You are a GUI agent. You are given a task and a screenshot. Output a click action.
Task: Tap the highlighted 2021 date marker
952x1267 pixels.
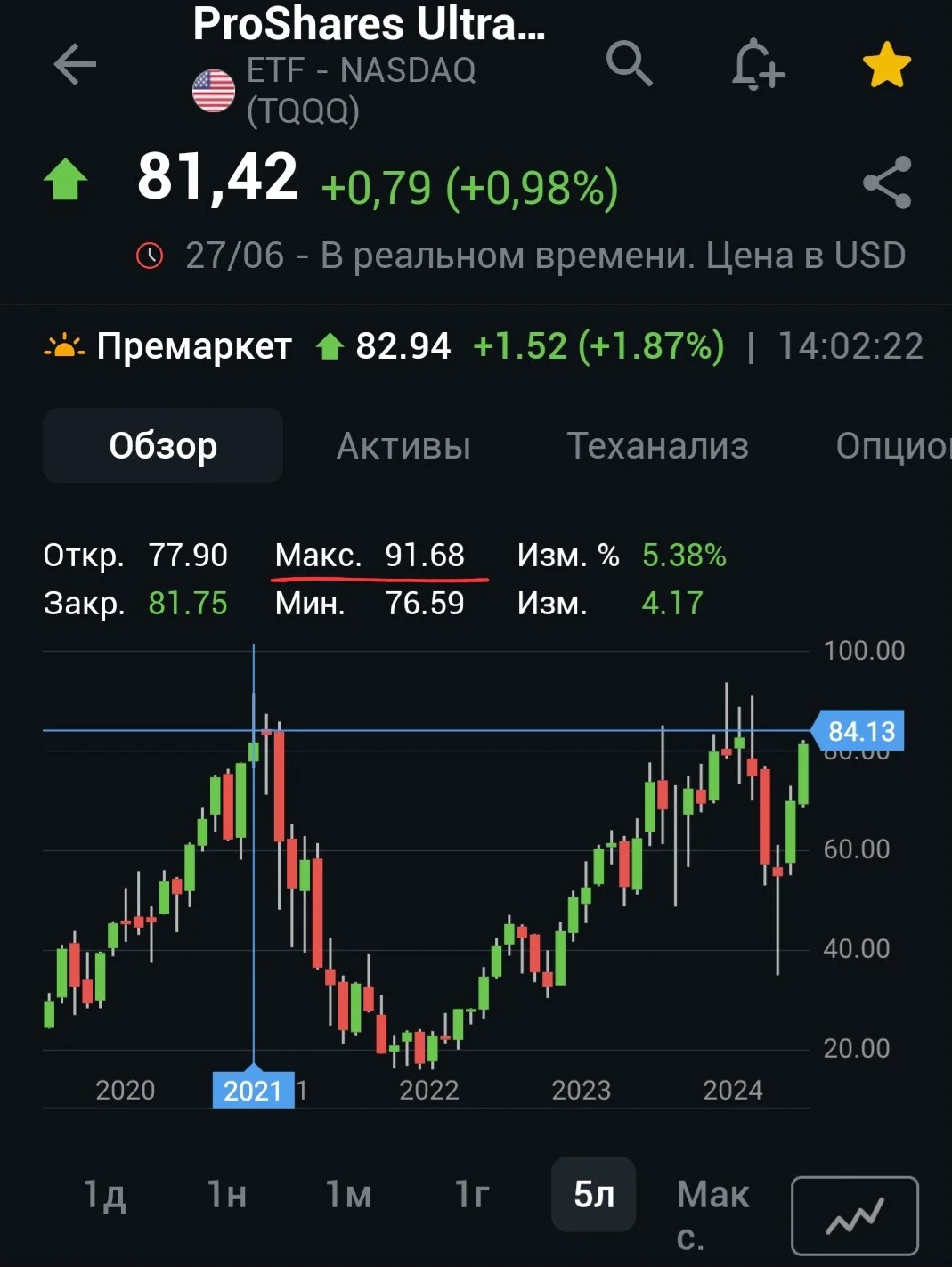click(x=254, y=1090)
